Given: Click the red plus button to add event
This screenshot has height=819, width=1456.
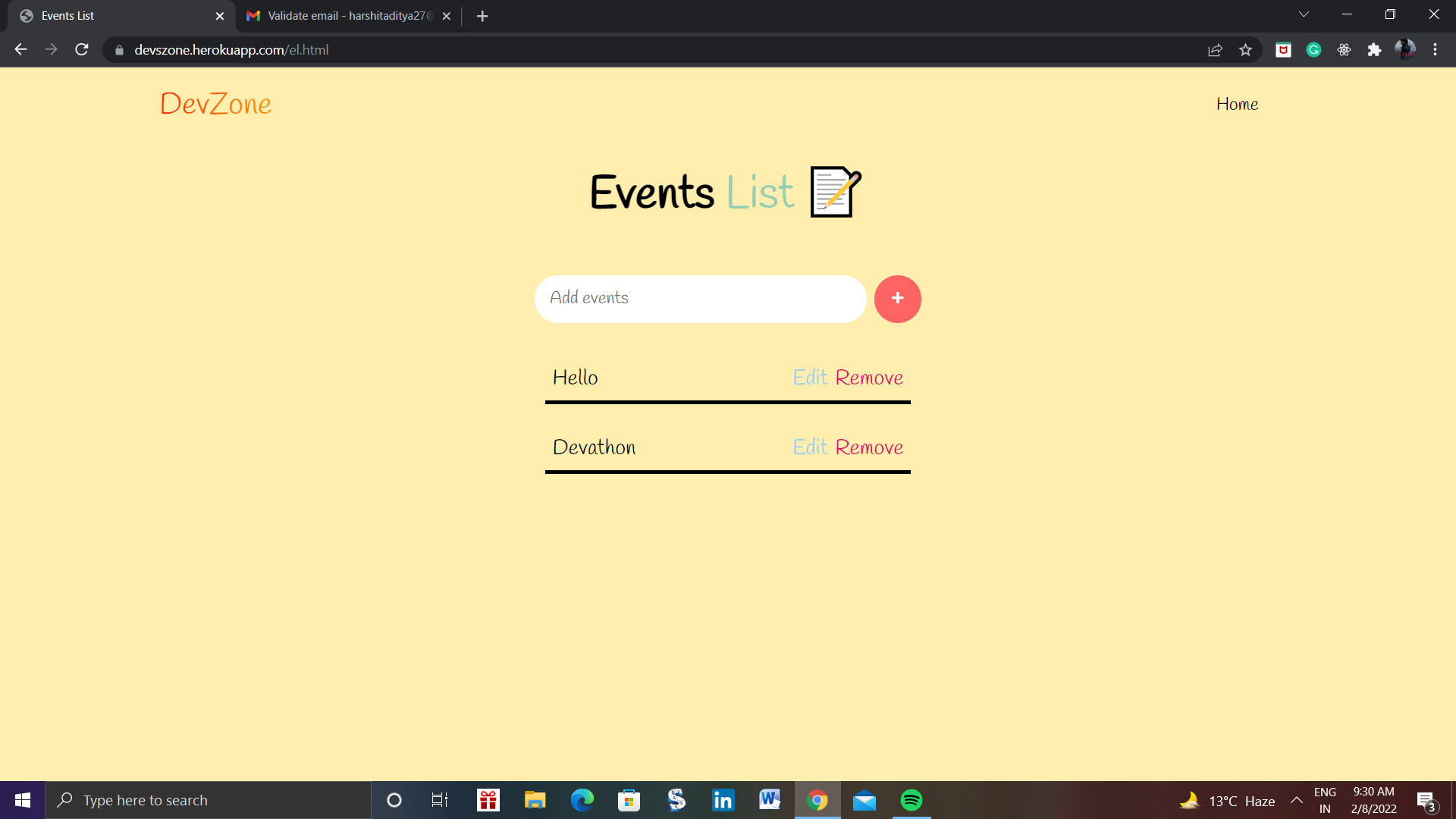Looking at the screenshot, I should [898, 299].
